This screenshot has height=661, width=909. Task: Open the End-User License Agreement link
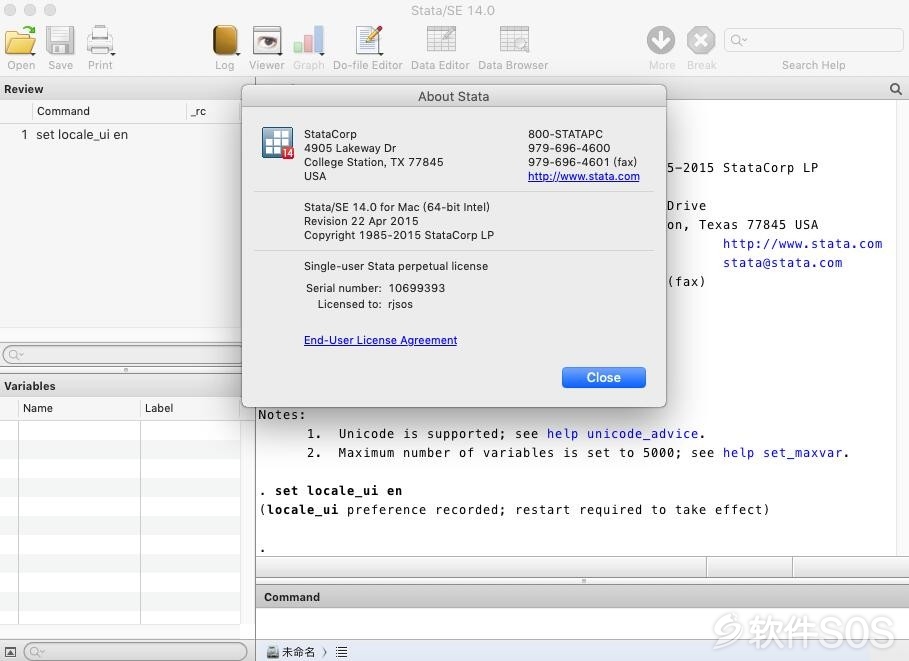click(380, 340)
